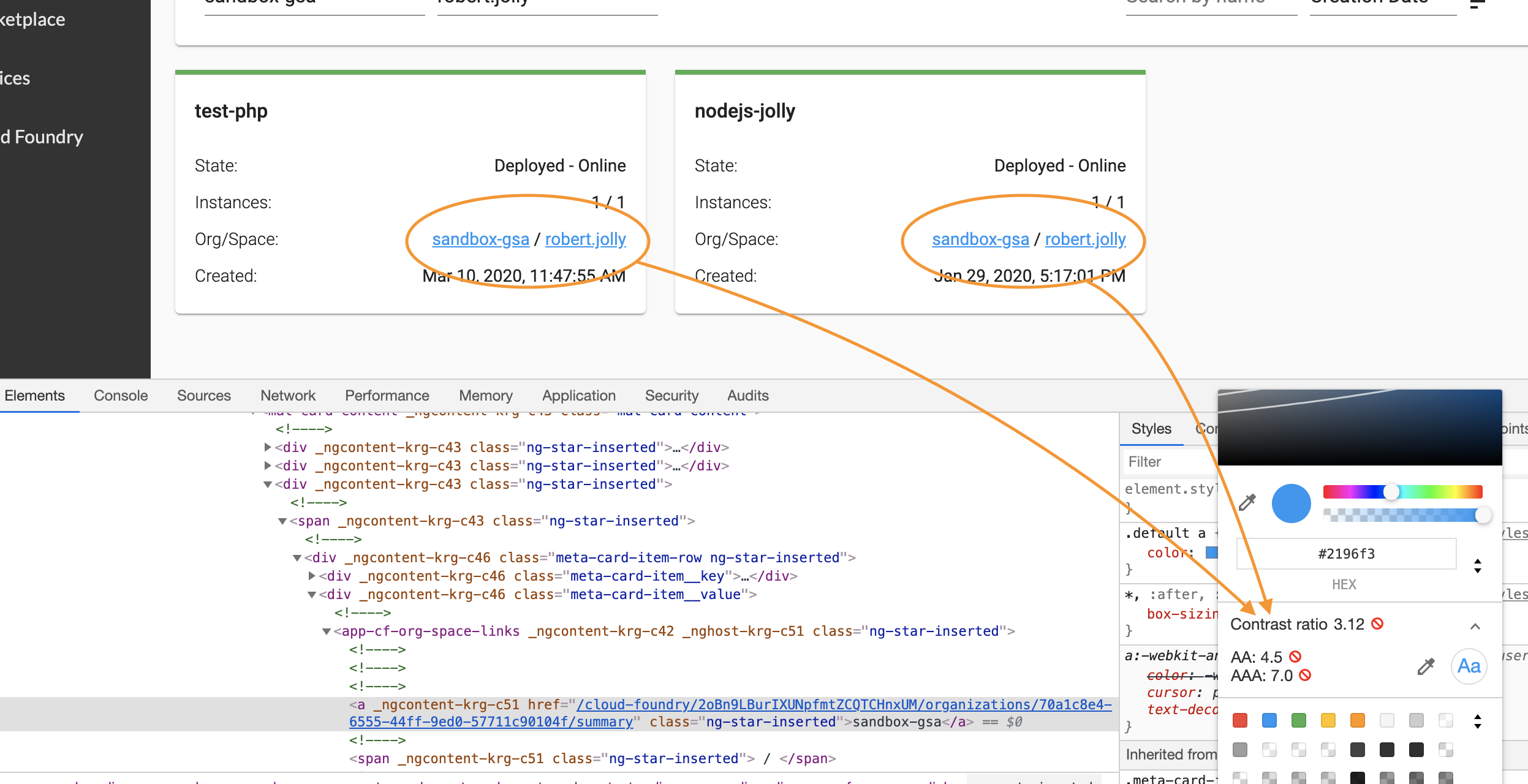Go to Cloud Foundry in the sidebar
This screenshot has width=1528, height=784.
[42, 137]
